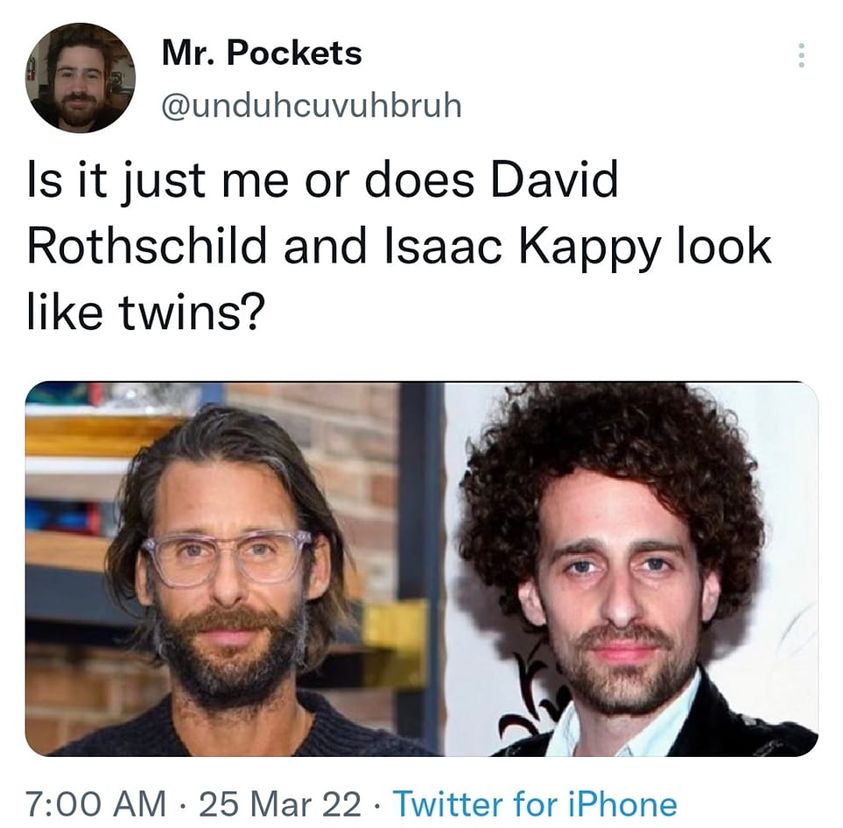Open the three-dot more options menu
843x828 pixels.
point(801,55)
